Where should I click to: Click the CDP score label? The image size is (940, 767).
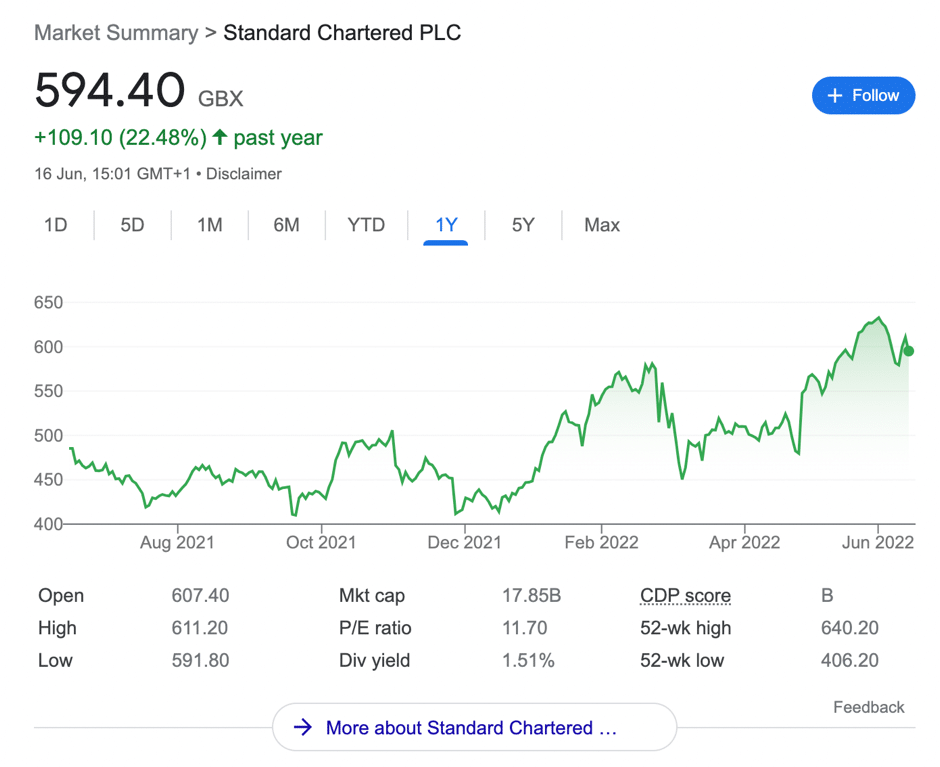685,596
